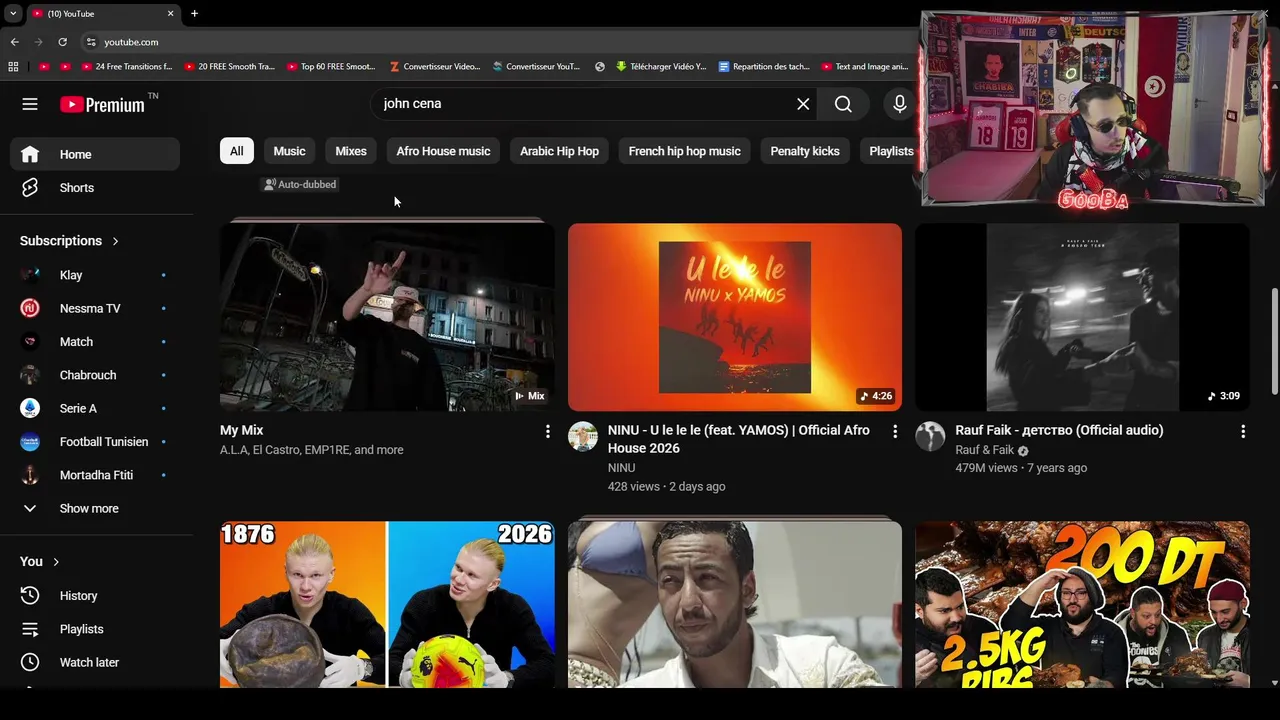Select the Playlists filter chip
Image resolution: width=1280 pixels, height=720 pixels.
(x=889, y=151)
